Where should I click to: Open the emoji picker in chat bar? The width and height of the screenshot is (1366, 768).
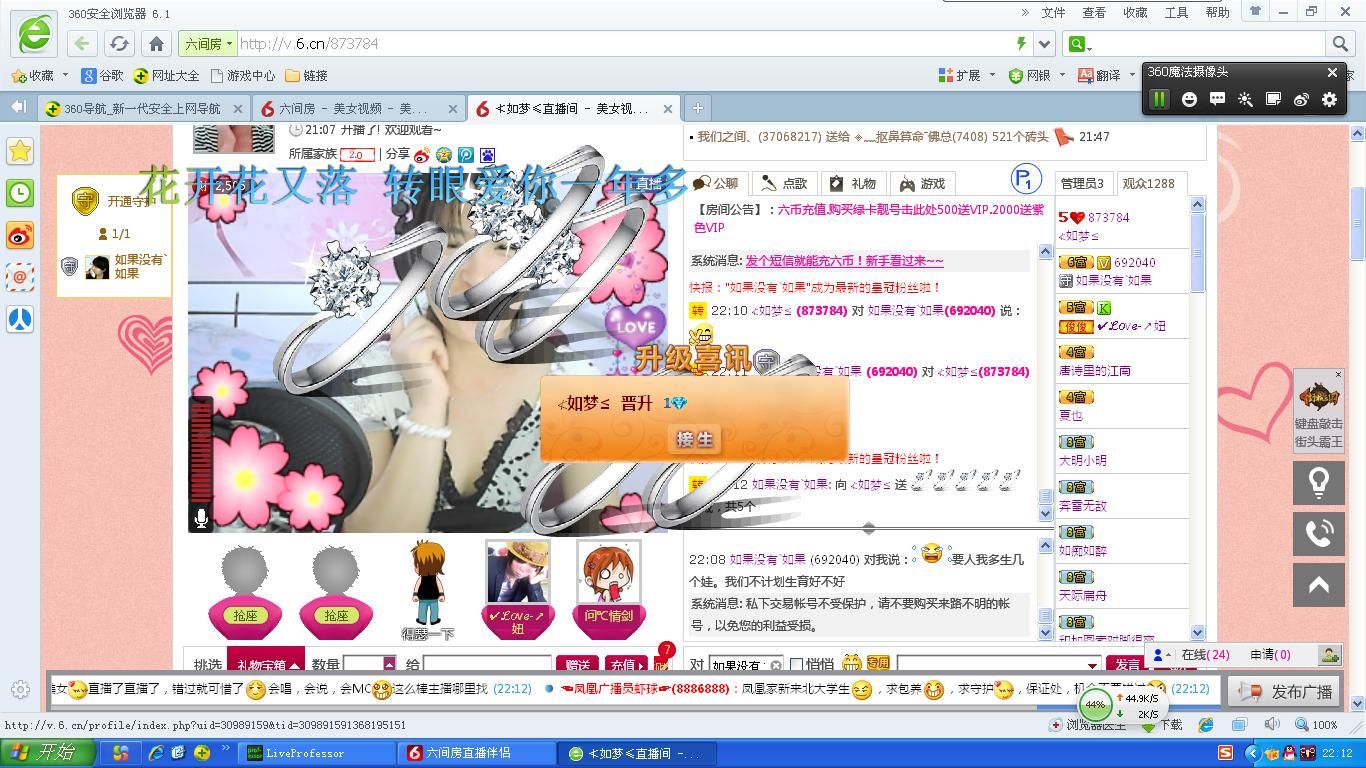click(x=851, y=664)
